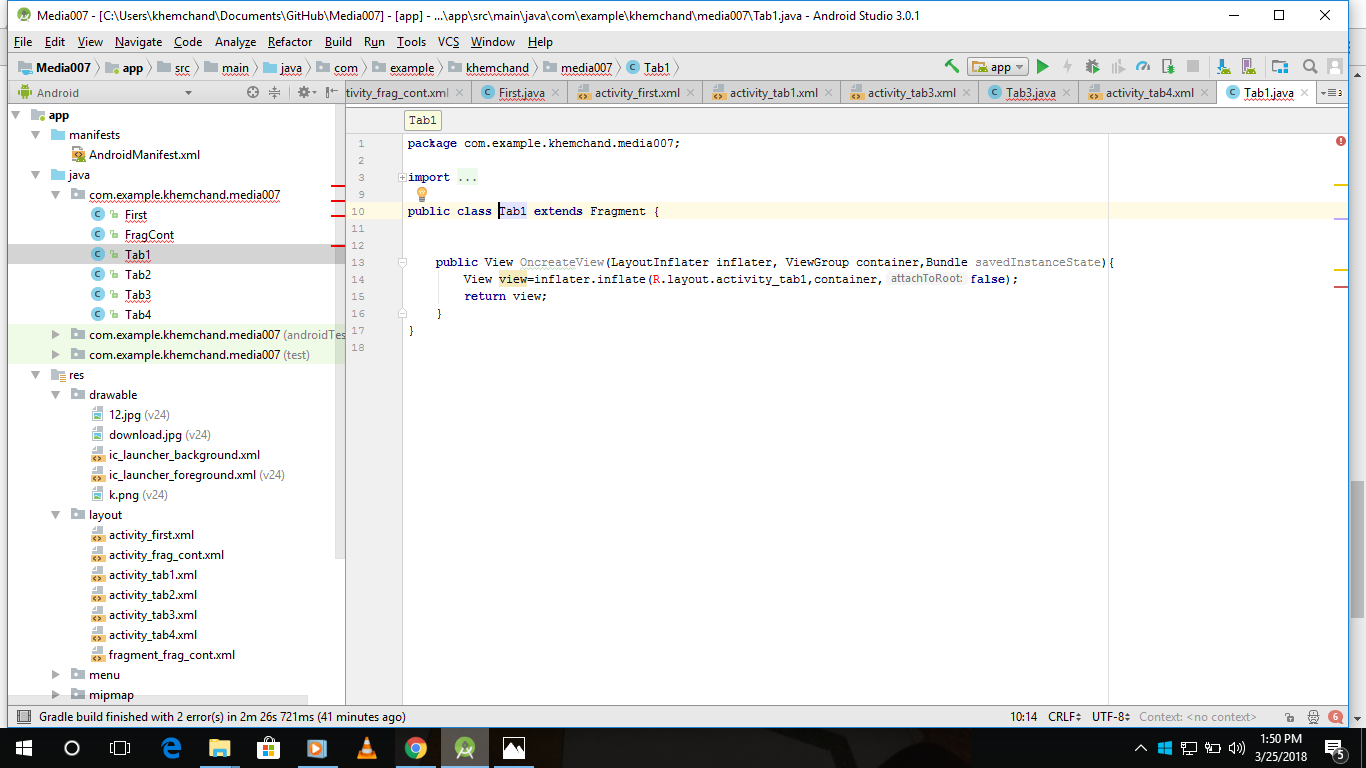Click Collapse All icon in project panel
1366x768 pixels.
[274, 92]
